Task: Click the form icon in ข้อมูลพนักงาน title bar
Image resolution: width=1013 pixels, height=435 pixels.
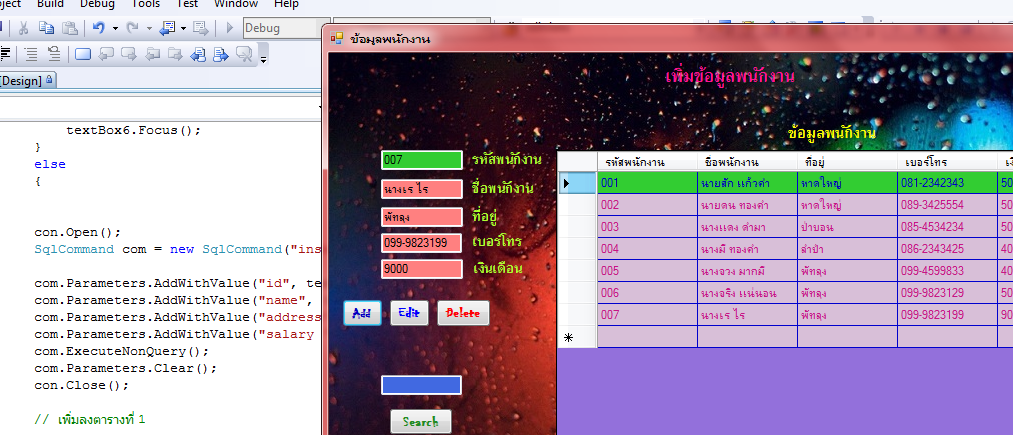Action: pos(337,38)
